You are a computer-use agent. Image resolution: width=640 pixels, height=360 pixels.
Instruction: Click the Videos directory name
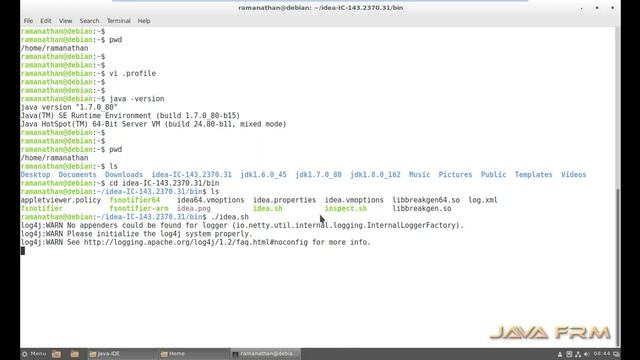click(x=573, y=175)
